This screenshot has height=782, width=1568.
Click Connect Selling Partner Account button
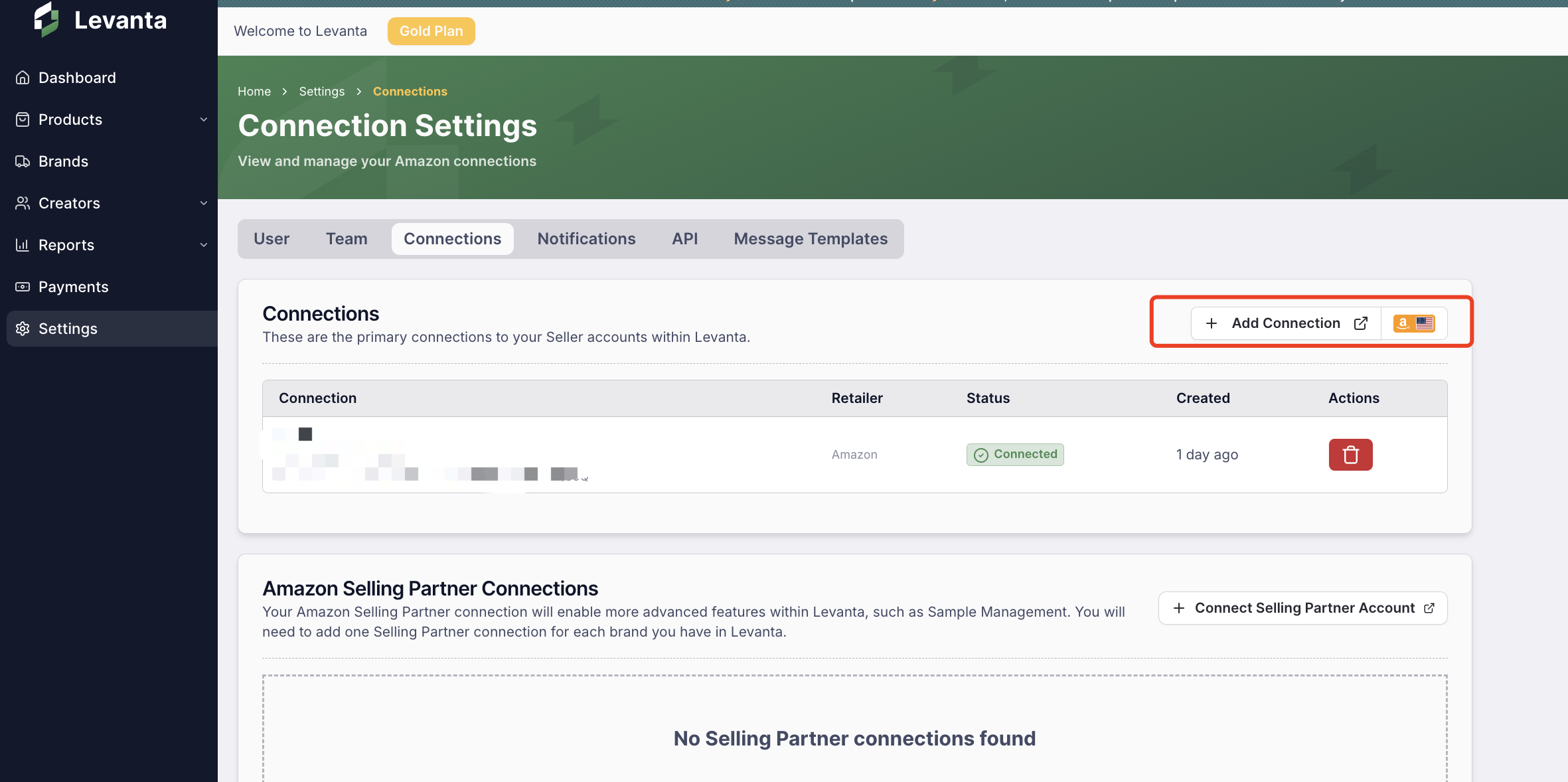point(1302,608)
